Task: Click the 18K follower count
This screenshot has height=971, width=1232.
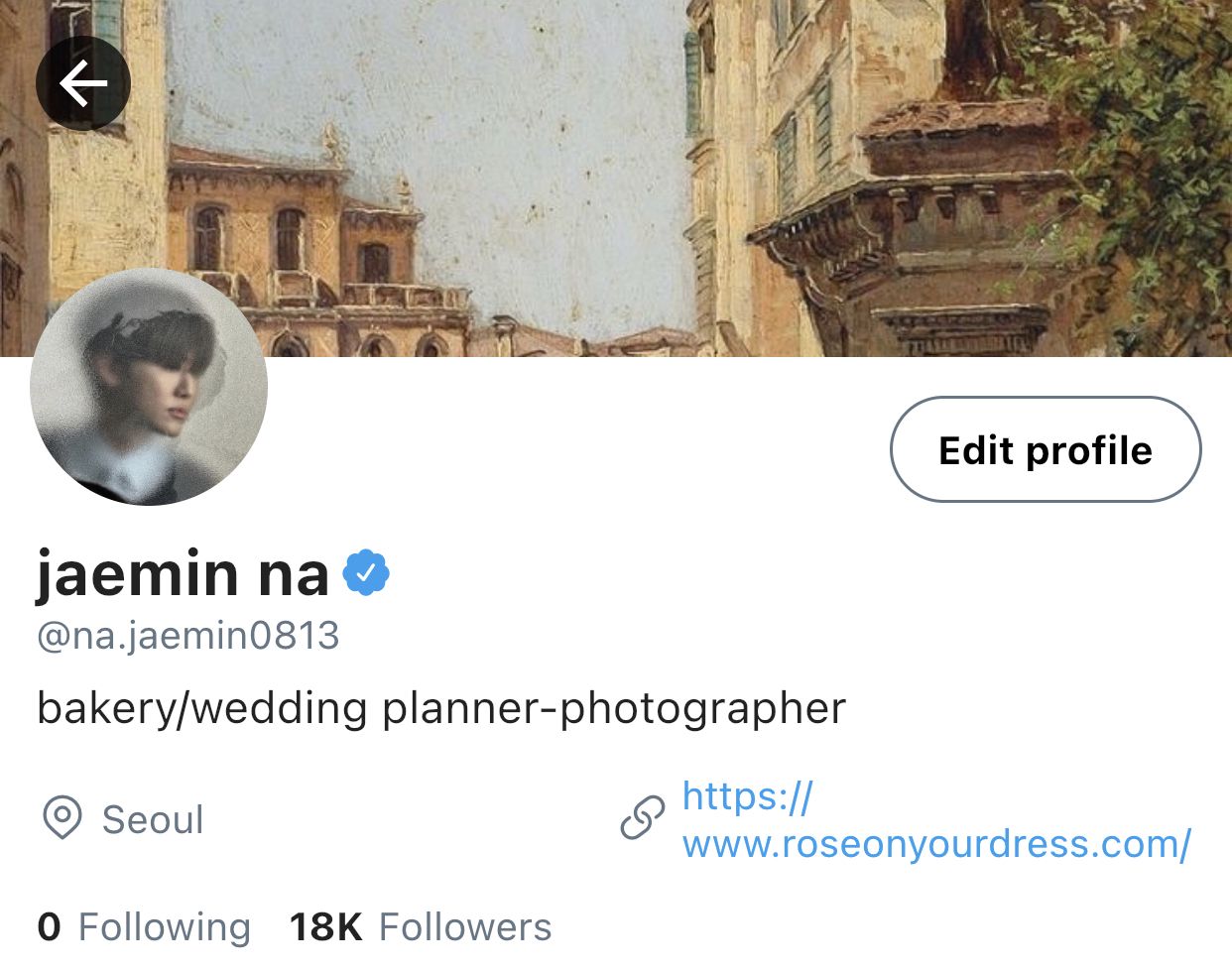Action: [325, 927]
